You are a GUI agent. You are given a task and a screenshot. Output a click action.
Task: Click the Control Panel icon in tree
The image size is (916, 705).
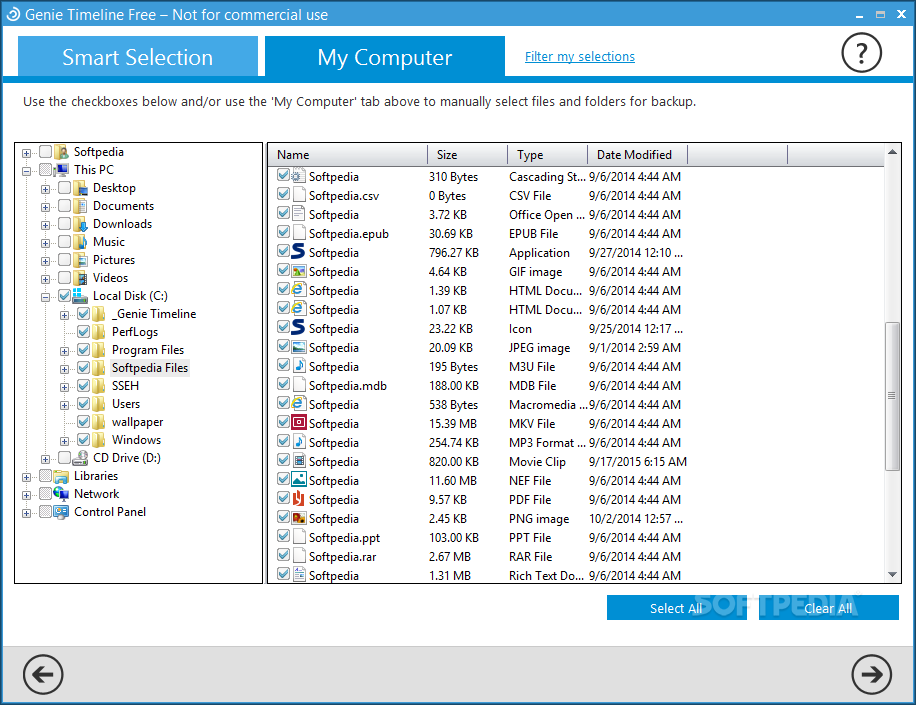[61, 512]
